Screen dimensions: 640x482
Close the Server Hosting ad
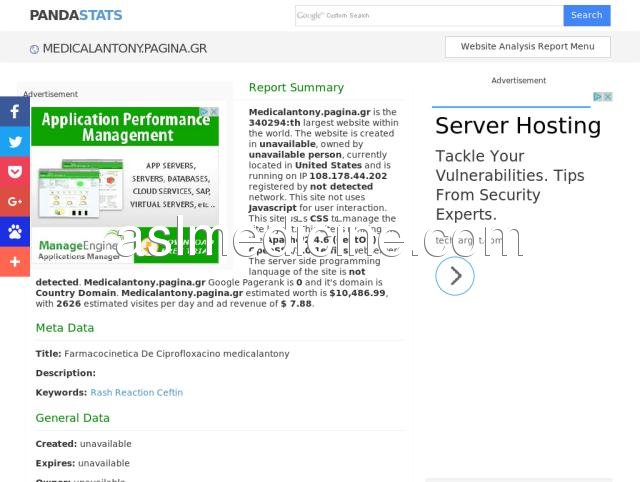607,97
